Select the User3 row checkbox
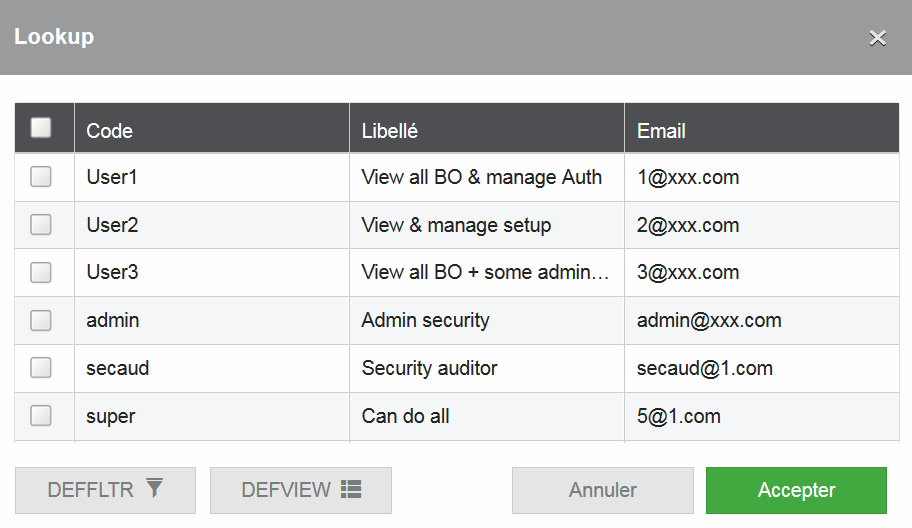The width and height of the screenshot is (912, 528). click(x=41, y=272)
